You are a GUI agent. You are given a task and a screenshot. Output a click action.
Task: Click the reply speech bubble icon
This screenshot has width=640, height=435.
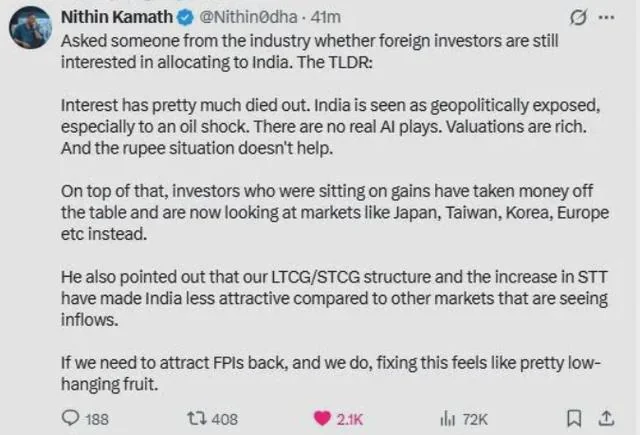[x=71, y=420]
